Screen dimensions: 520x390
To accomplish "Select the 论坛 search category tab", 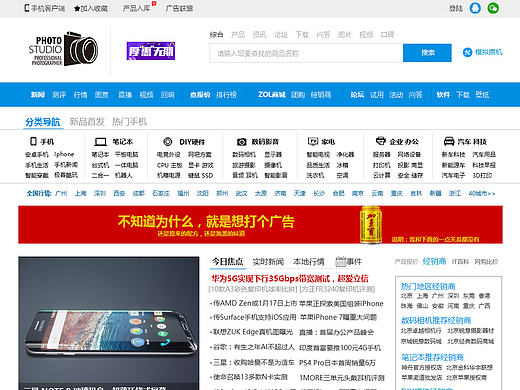I will 281,35.
